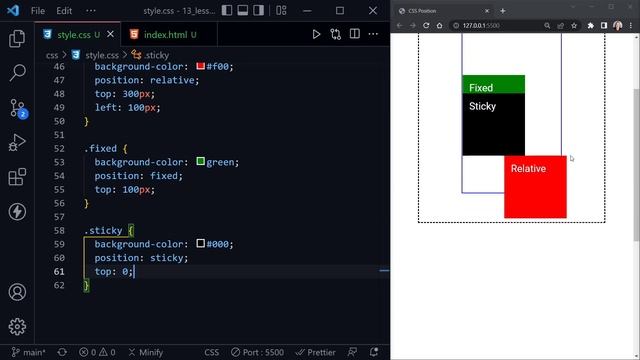Open the Customize Layout icon
640x360 pixels.
[x=281, y=10]
